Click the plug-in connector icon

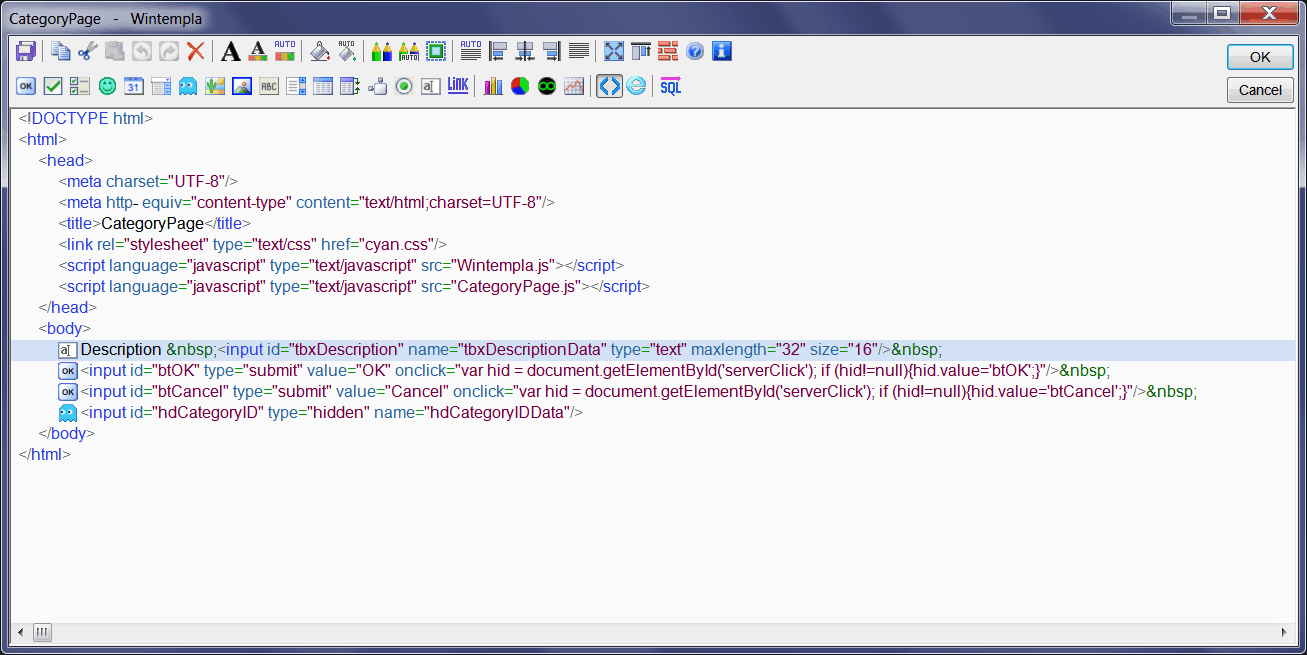(377, 86)
